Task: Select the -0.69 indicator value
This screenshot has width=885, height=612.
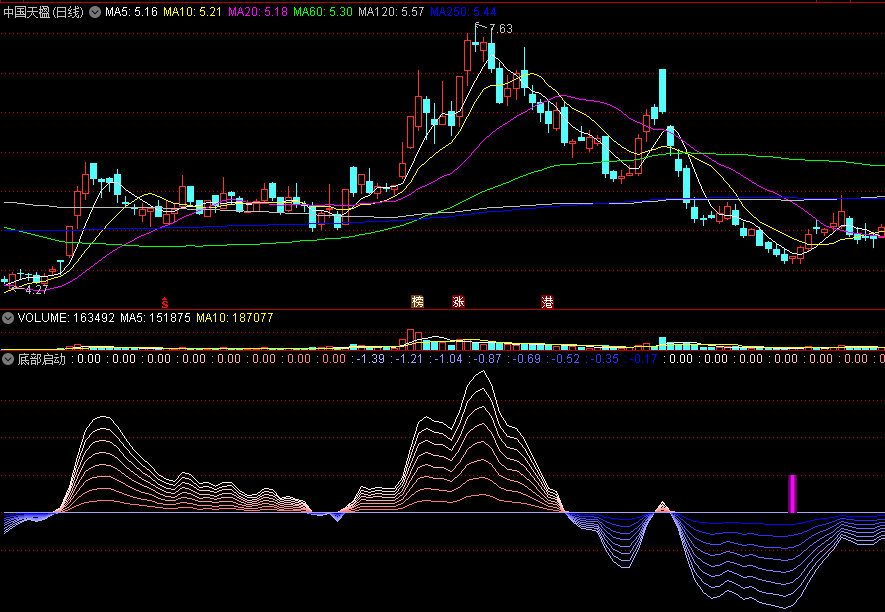Action: click(x=526, y=359)
